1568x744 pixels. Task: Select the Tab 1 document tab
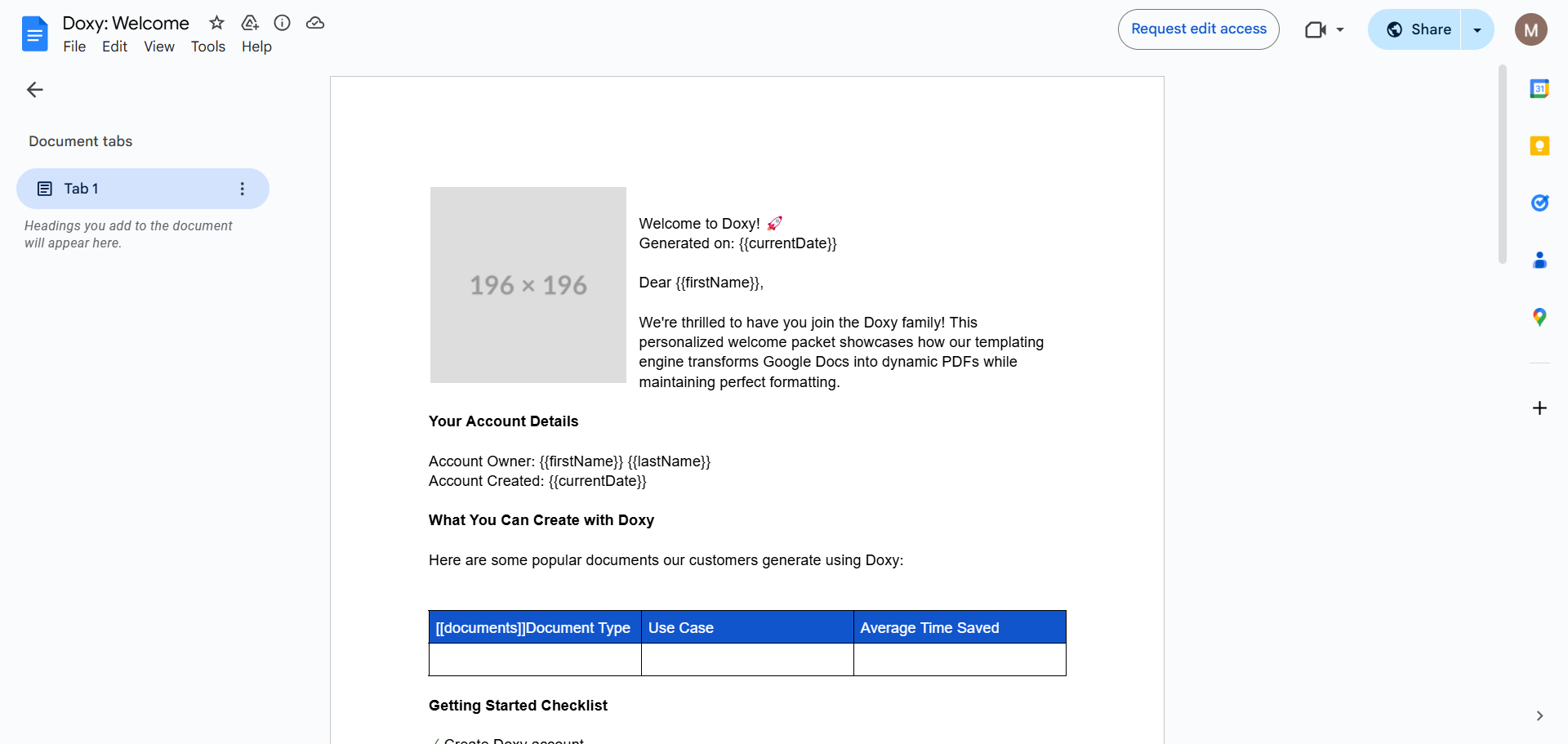point(143,189)
